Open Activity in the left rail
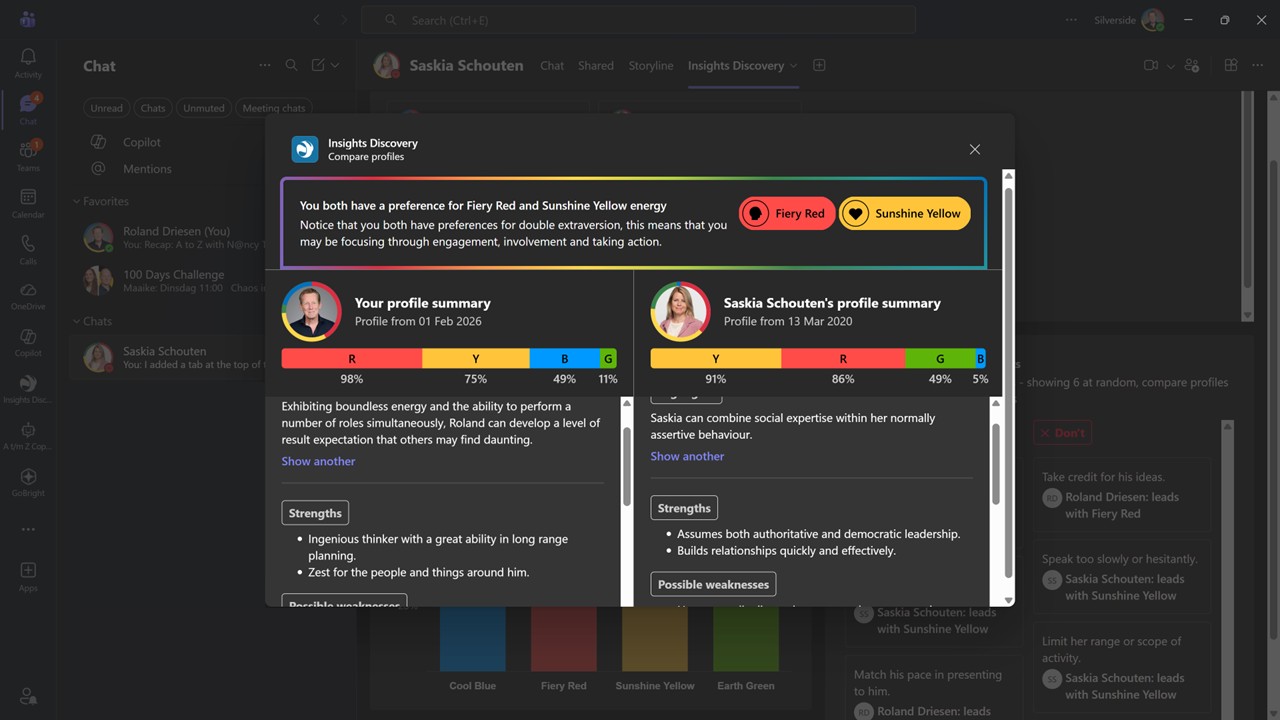 tap(28, 62)
